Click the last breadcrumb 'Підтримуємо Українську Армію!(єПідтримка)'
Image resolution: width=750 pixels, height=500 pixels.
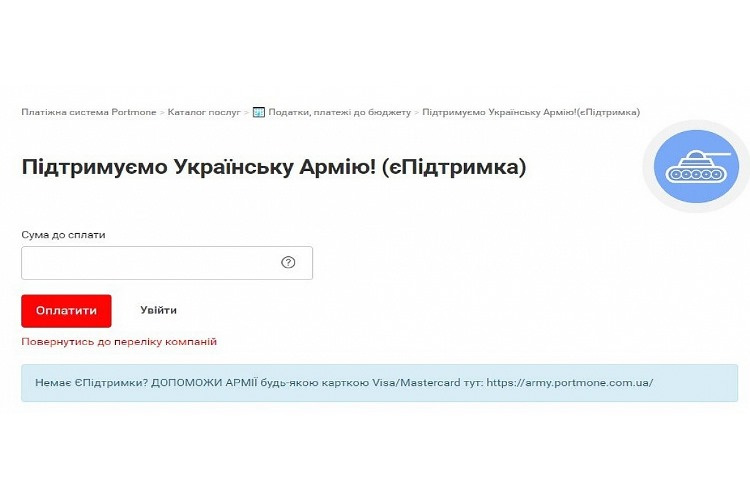point(530,112)
